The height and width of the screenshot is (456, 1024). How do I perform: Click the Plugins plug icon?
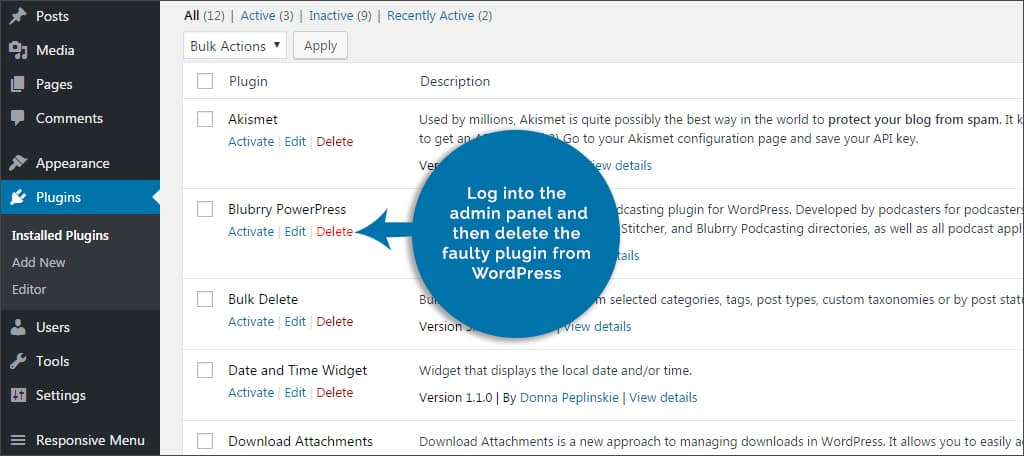tap(18, 197)
